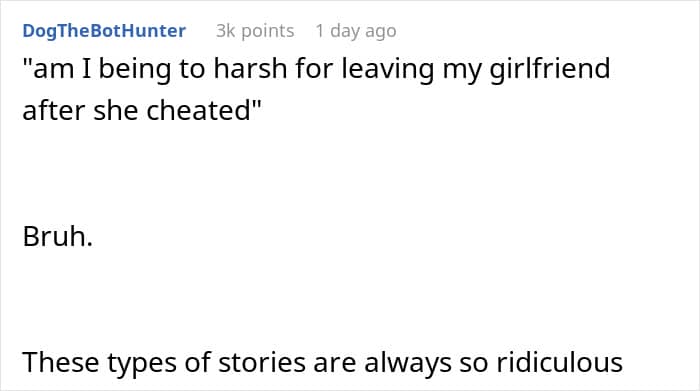Click the word "types" in the last line
700x391 pixels.
142,364
